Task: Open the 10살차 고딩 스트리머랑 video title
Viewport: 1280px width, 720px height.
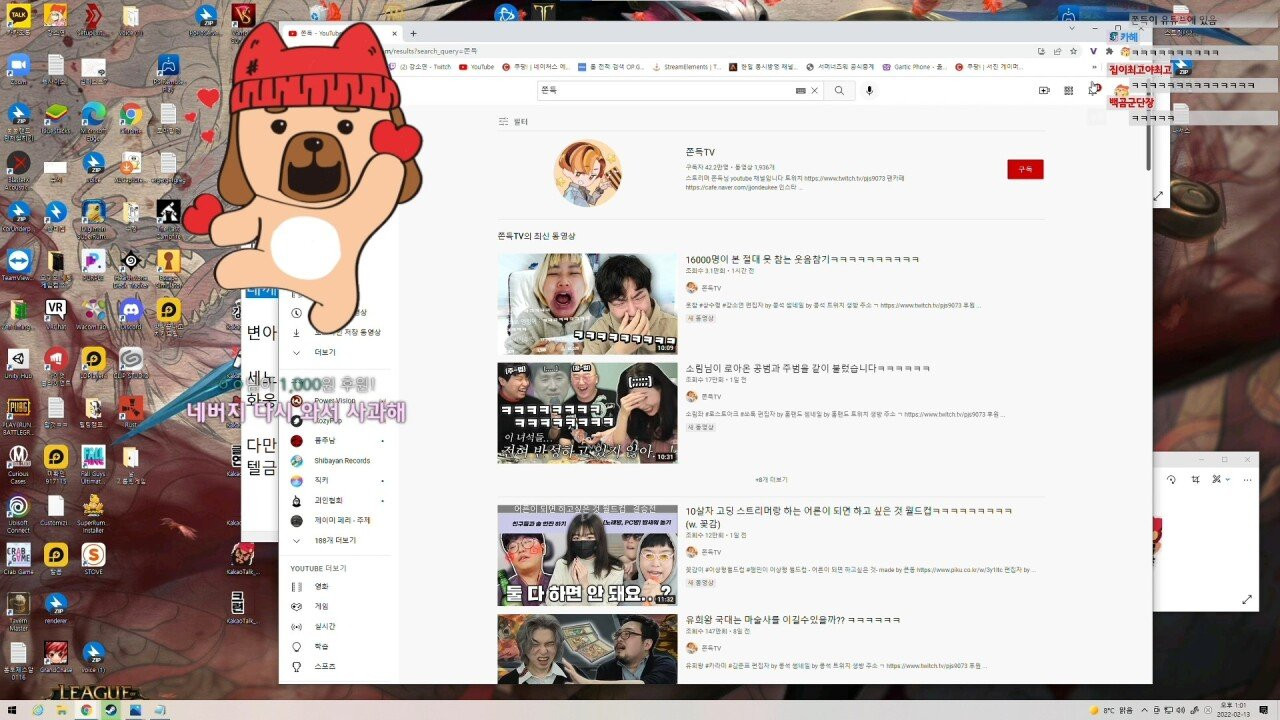Action: click(x=849, y=517)
